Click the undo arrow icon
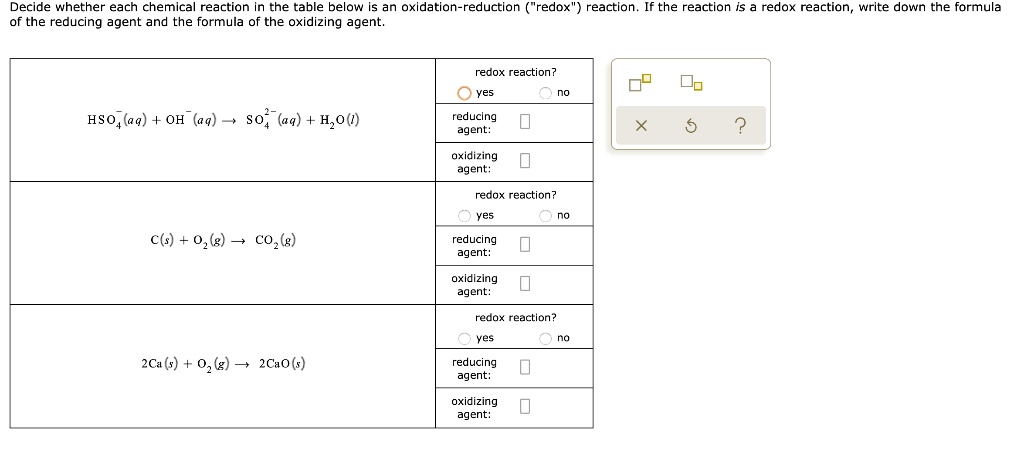 pyautogui.click(x=690, y=126)
